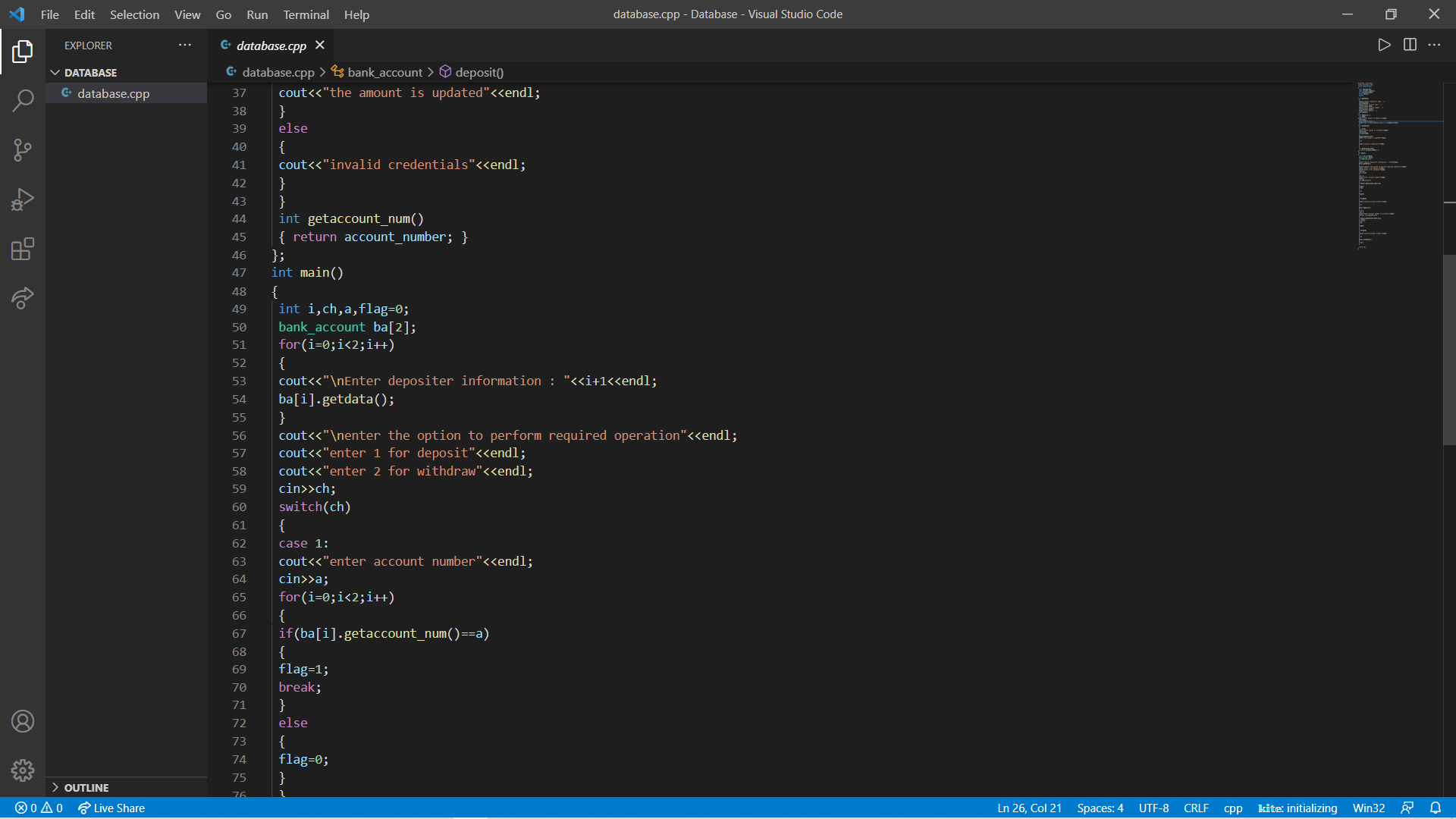Click the Run Code play icon

click(1384, 45)
